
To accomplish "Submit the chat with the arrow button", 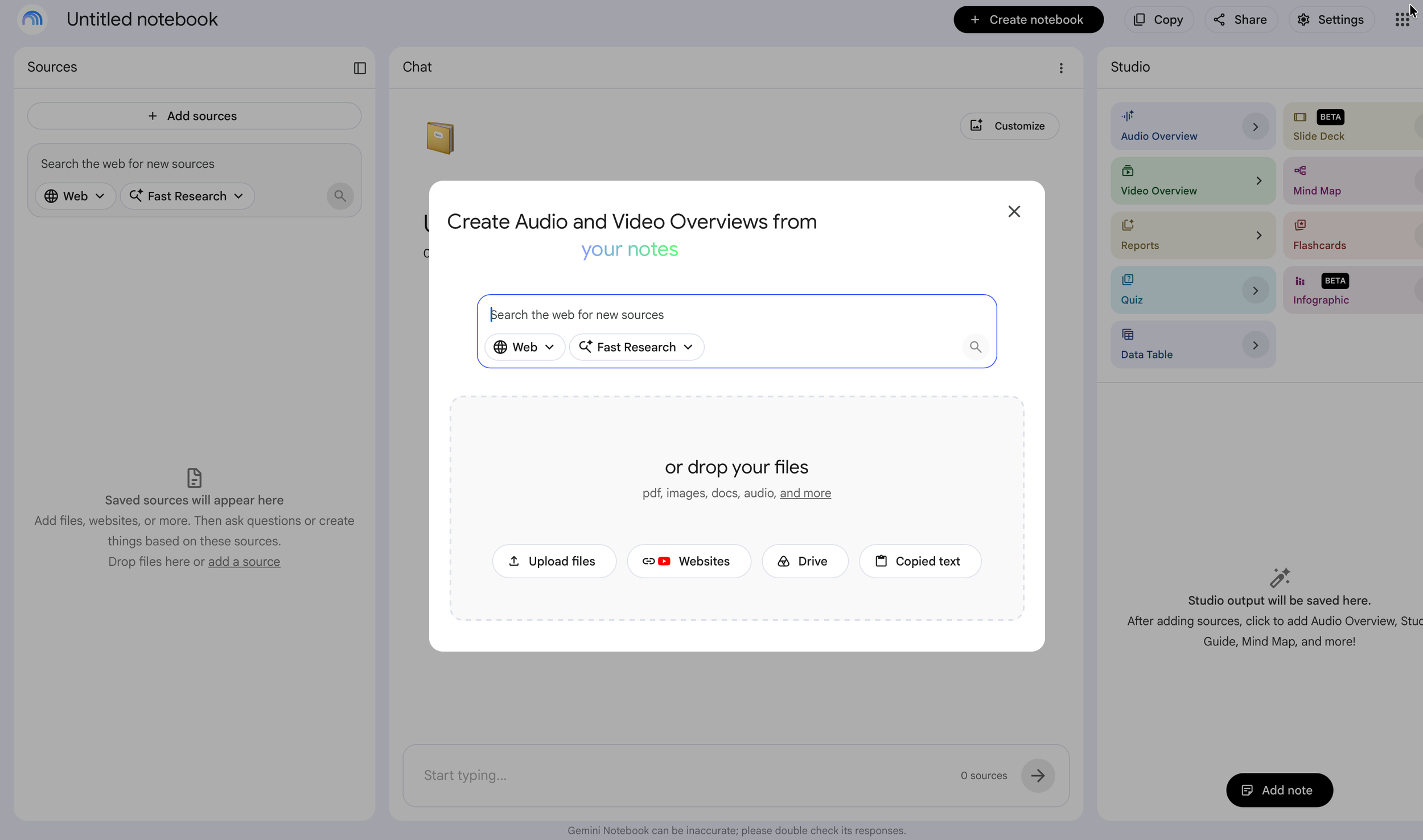I will coord(1038,775).
